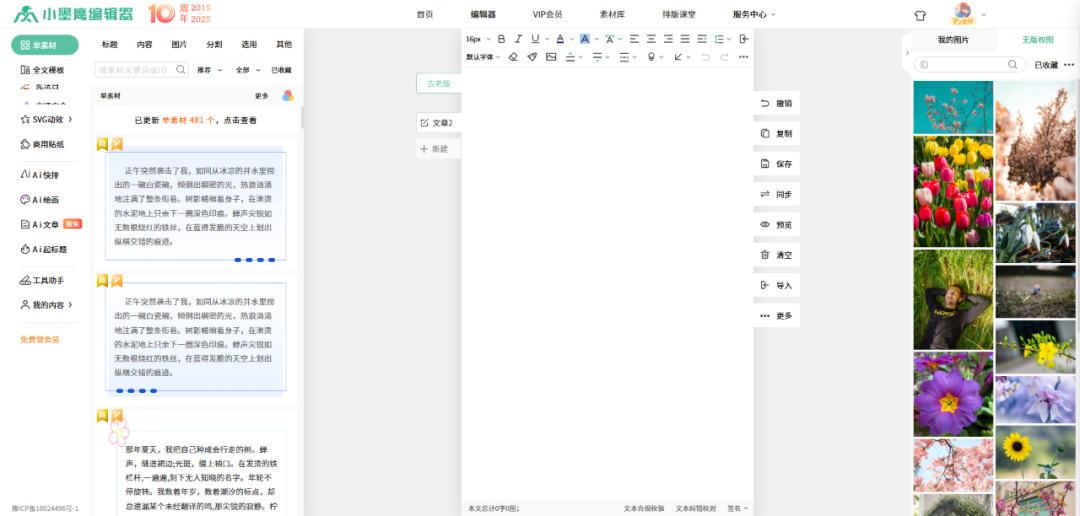
Task: Expand the 服务中心 menu
Action: (x=754, y=14)
